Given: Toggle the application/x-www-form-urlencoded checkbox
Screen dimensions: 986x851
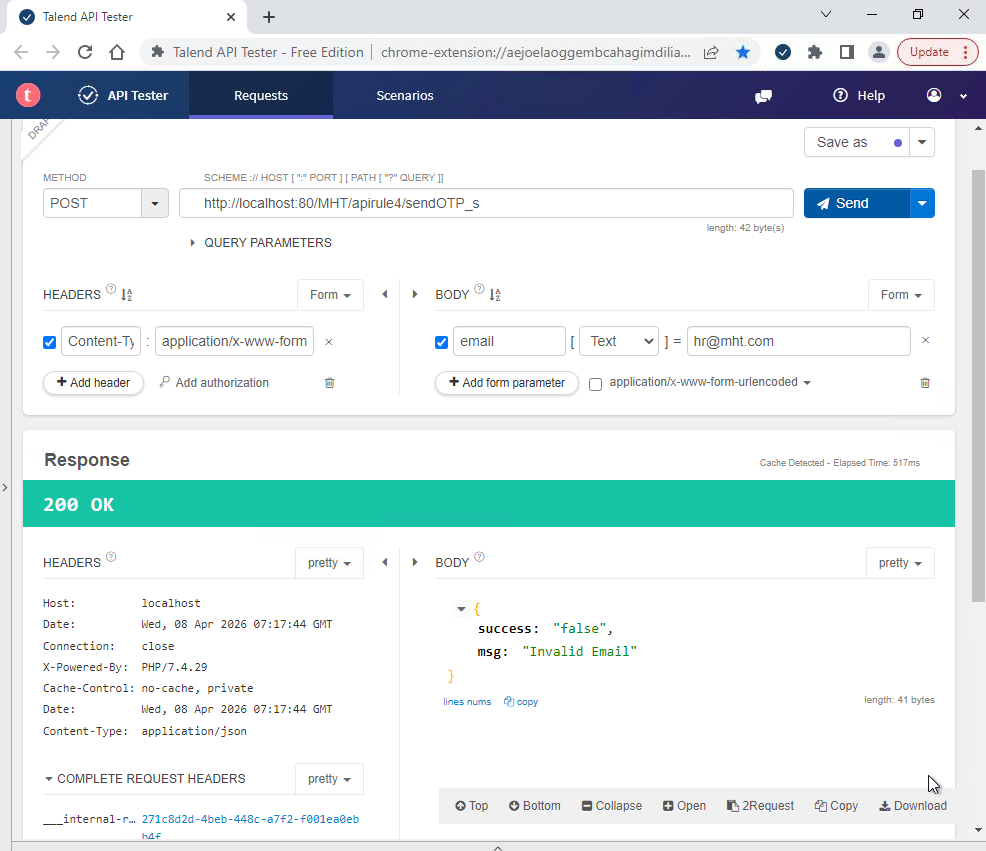Looking at the screenshot, I should pyautogui.click(x=595, y=384).
